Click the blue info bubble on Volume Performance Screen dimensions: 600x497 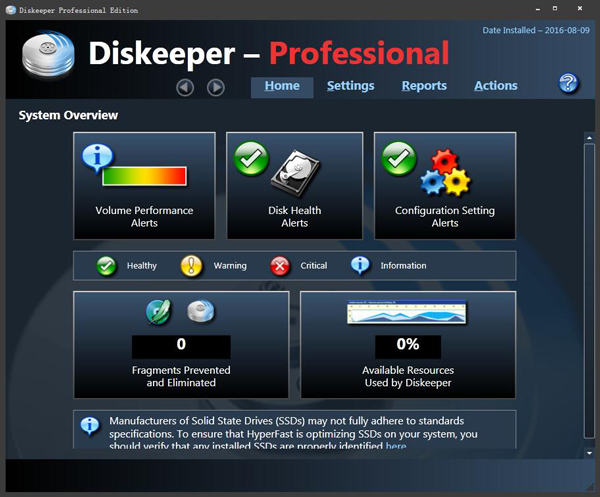click(97, 157)
